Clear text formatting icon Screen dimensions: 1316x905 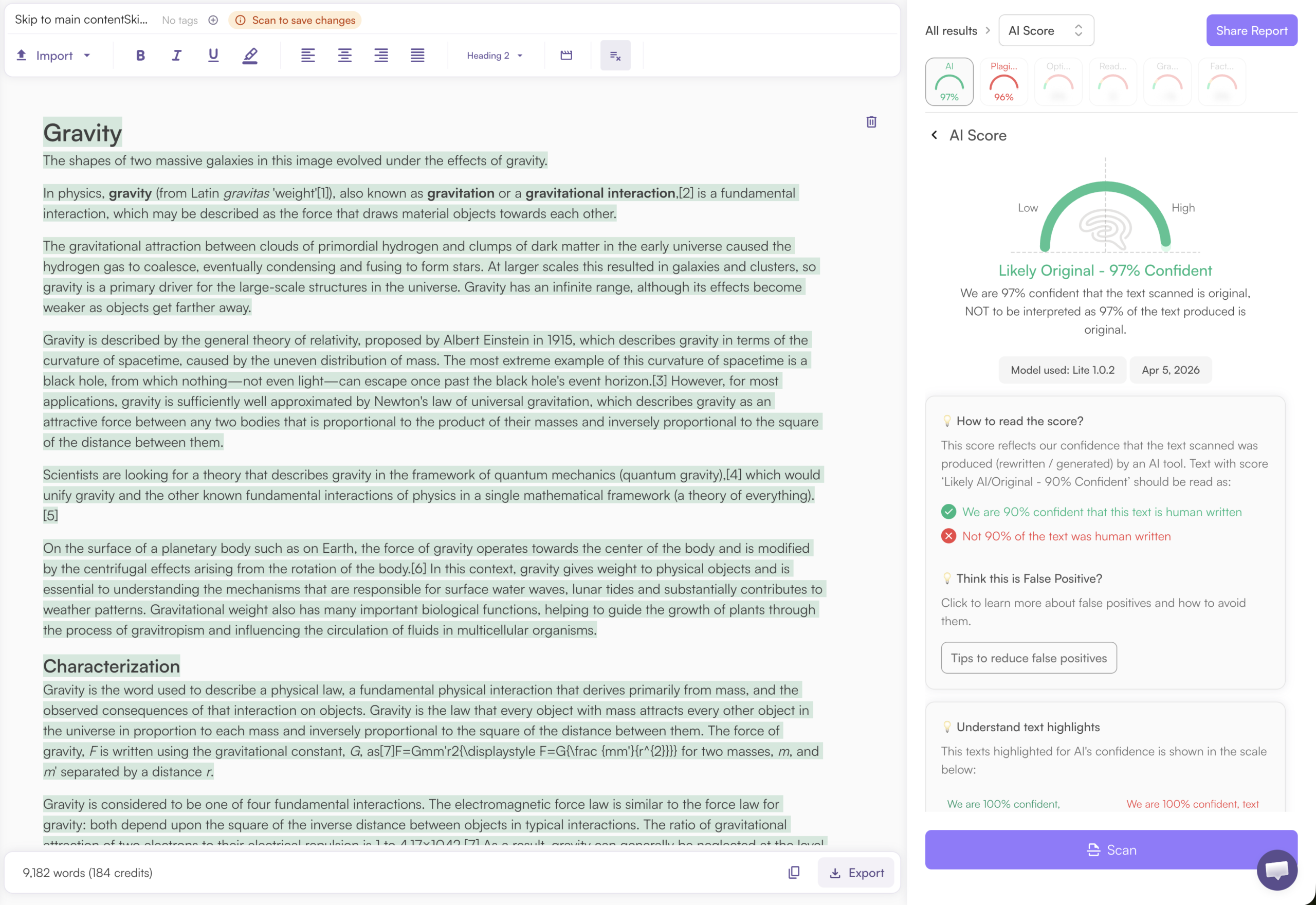coord(615,56)
